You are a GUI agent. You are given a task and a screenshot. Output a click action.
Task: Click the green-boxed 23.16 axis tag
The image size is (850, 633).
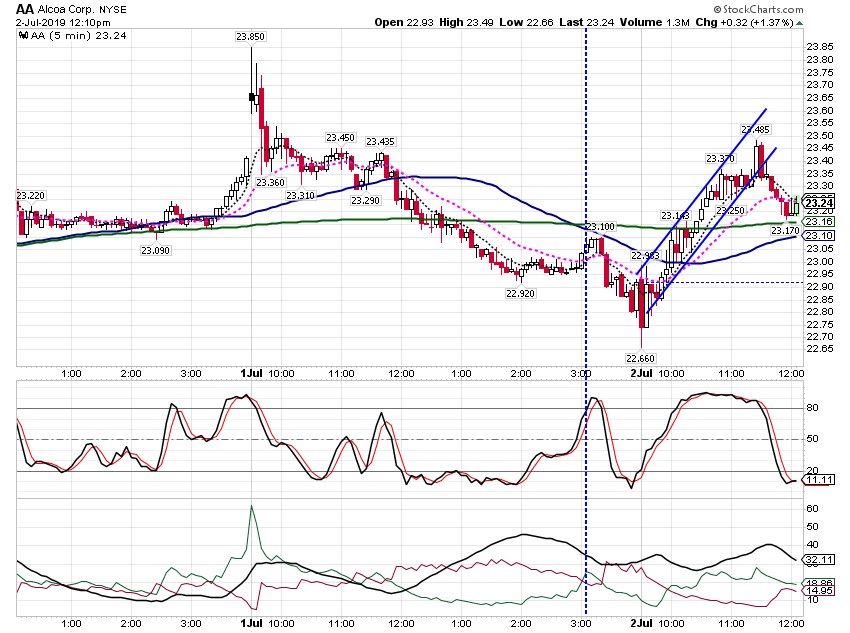click(x=819, y=222)
